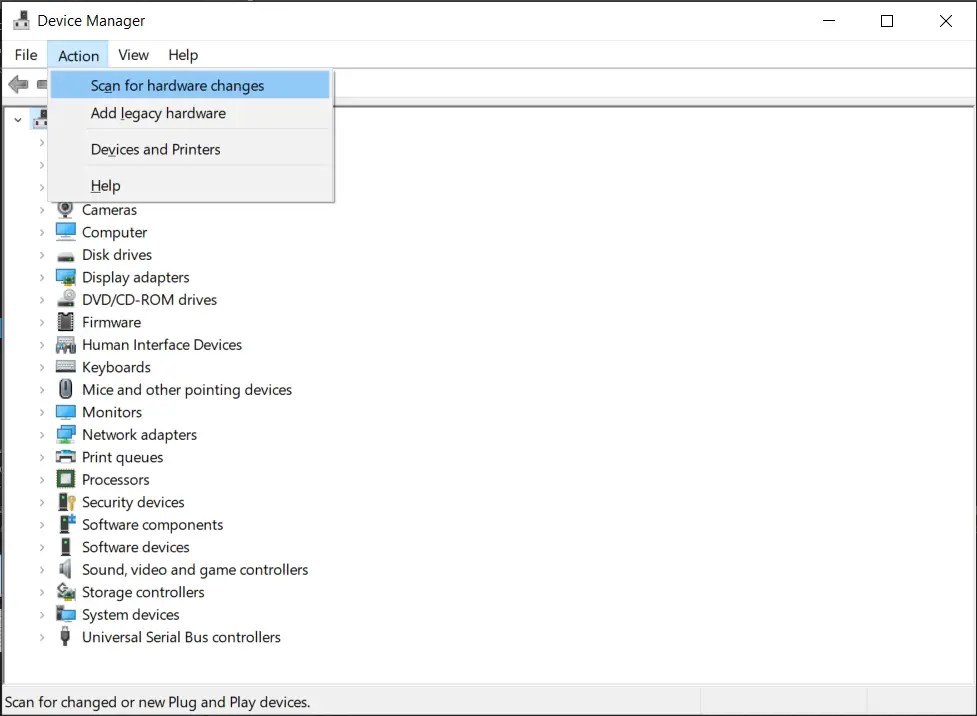The width and height of the screenshot is (977, 716).
Task: Click the Monitors display icon
Action: click(x=64, y=412)
